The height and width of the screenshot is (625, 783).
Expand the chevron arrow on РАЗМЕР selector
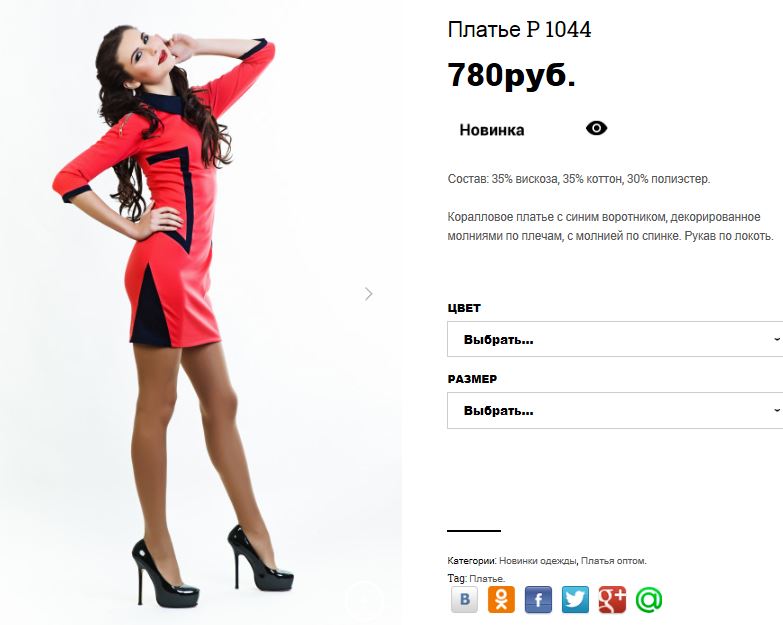pyautogui.click(x=777, y=410)
